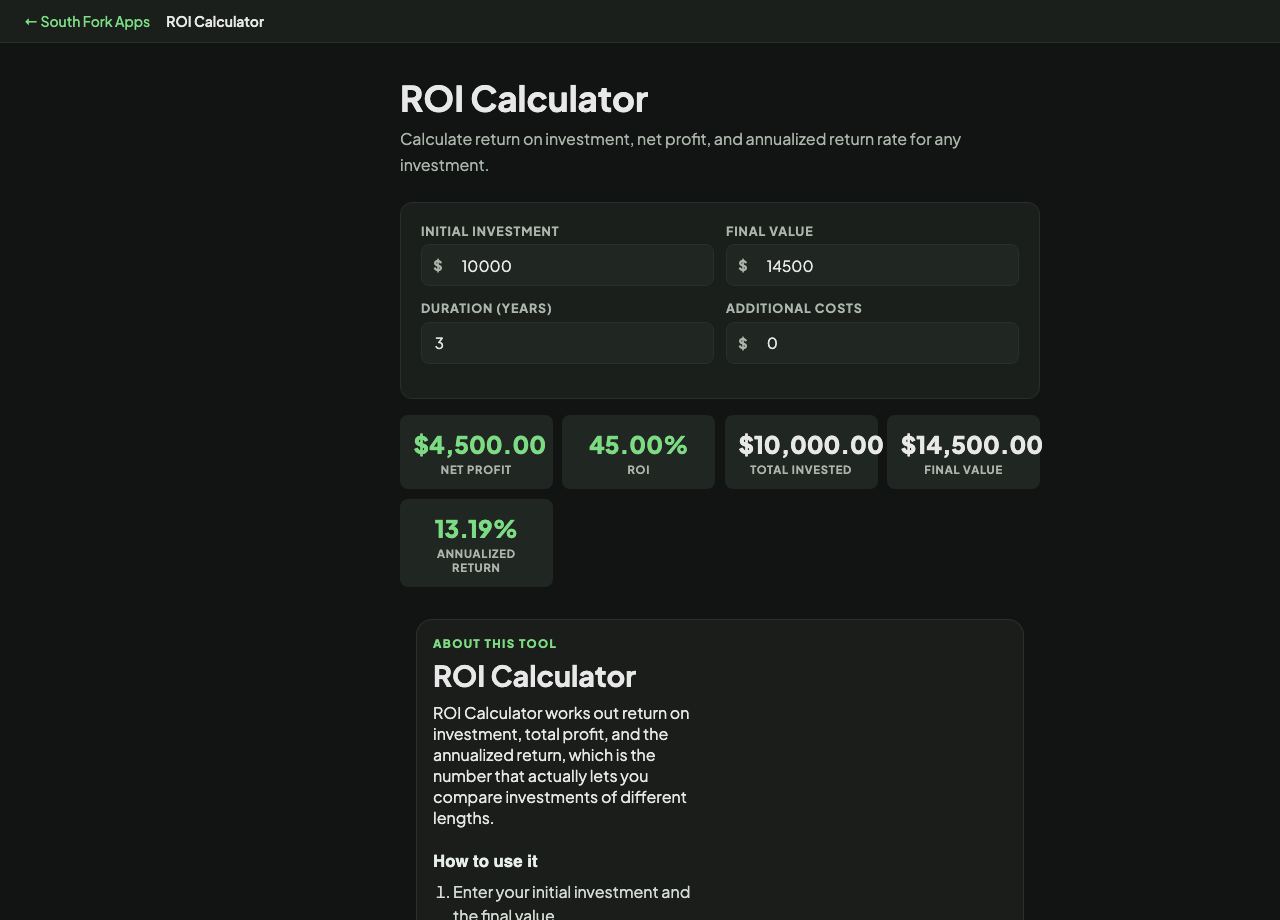Click the ROI Calculator heading in the about card

(x=534, y=676)
